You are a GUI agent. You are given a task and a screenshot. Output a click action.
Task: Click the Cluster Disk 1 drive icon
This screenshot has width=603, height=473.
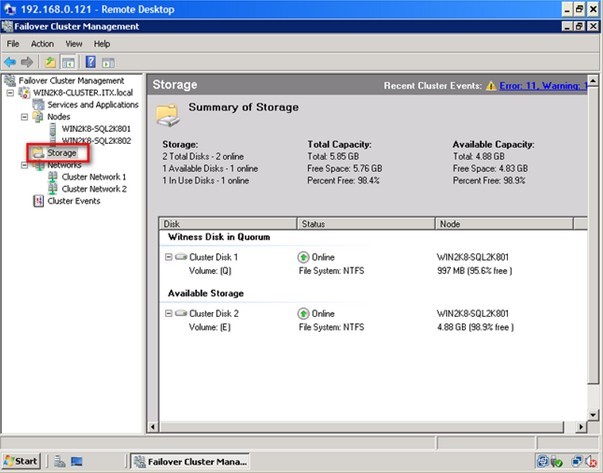coord(181,256)
